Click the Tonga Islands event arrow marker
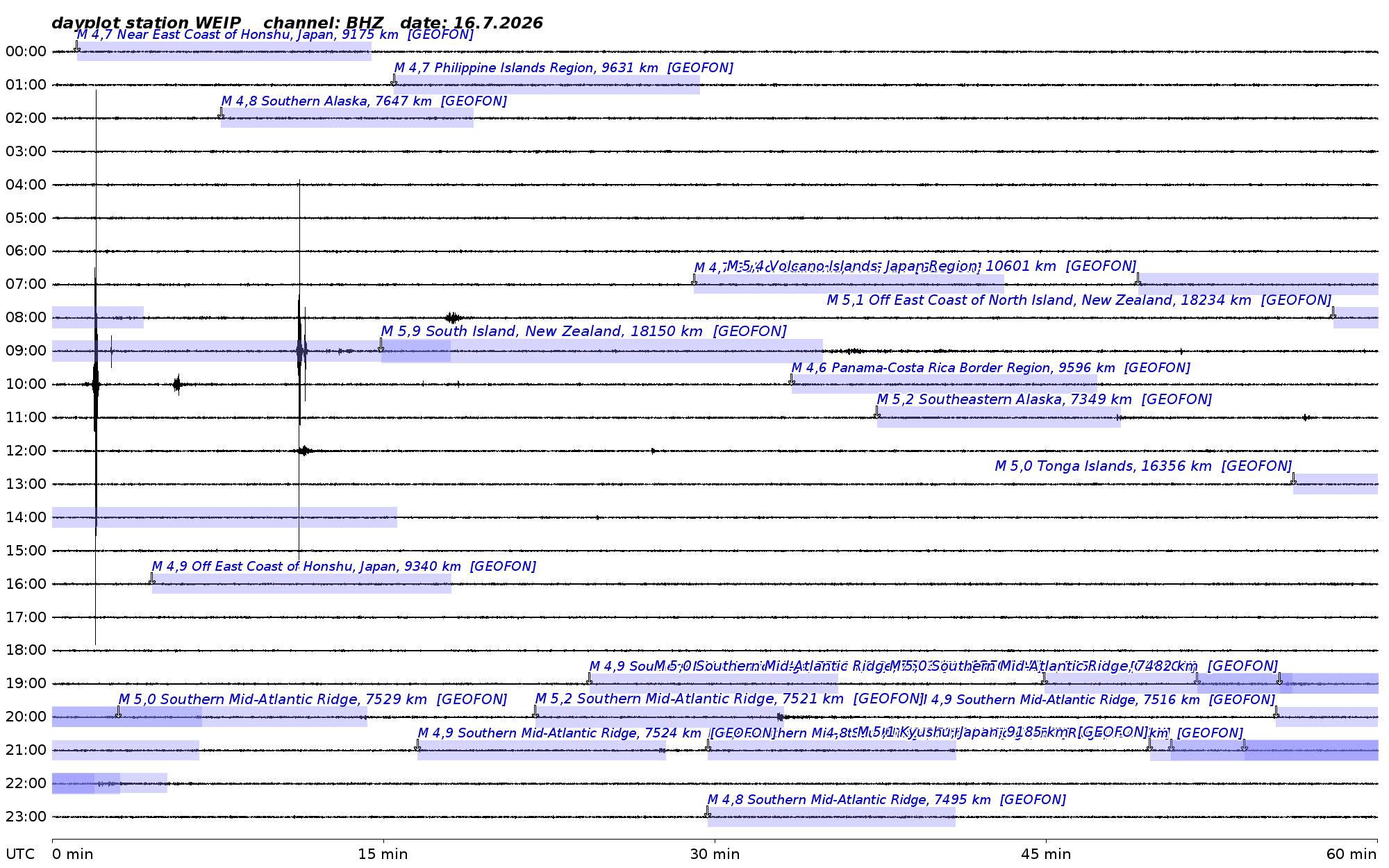 coord(1293,478)
